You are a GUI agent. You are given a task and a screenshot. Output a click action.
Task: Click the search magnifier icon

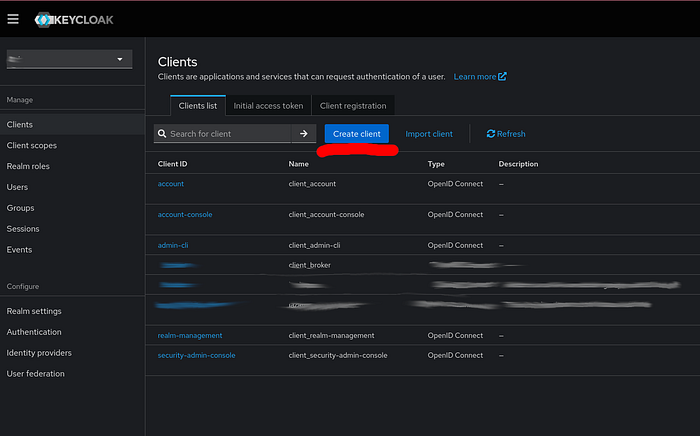(x=162, y=133)
